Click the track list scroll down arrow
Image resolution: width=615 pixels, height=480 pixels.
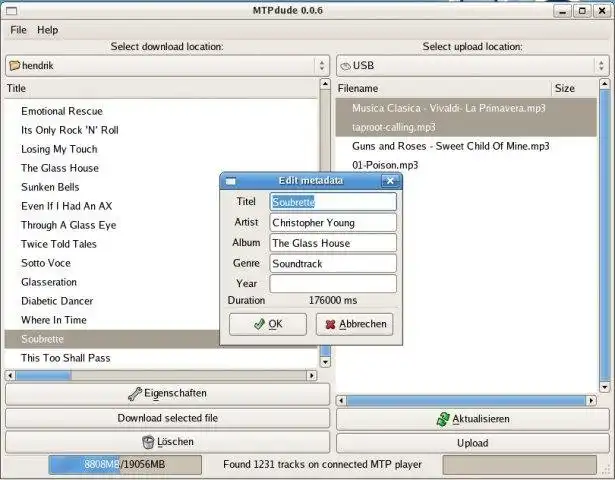(325, 362)
